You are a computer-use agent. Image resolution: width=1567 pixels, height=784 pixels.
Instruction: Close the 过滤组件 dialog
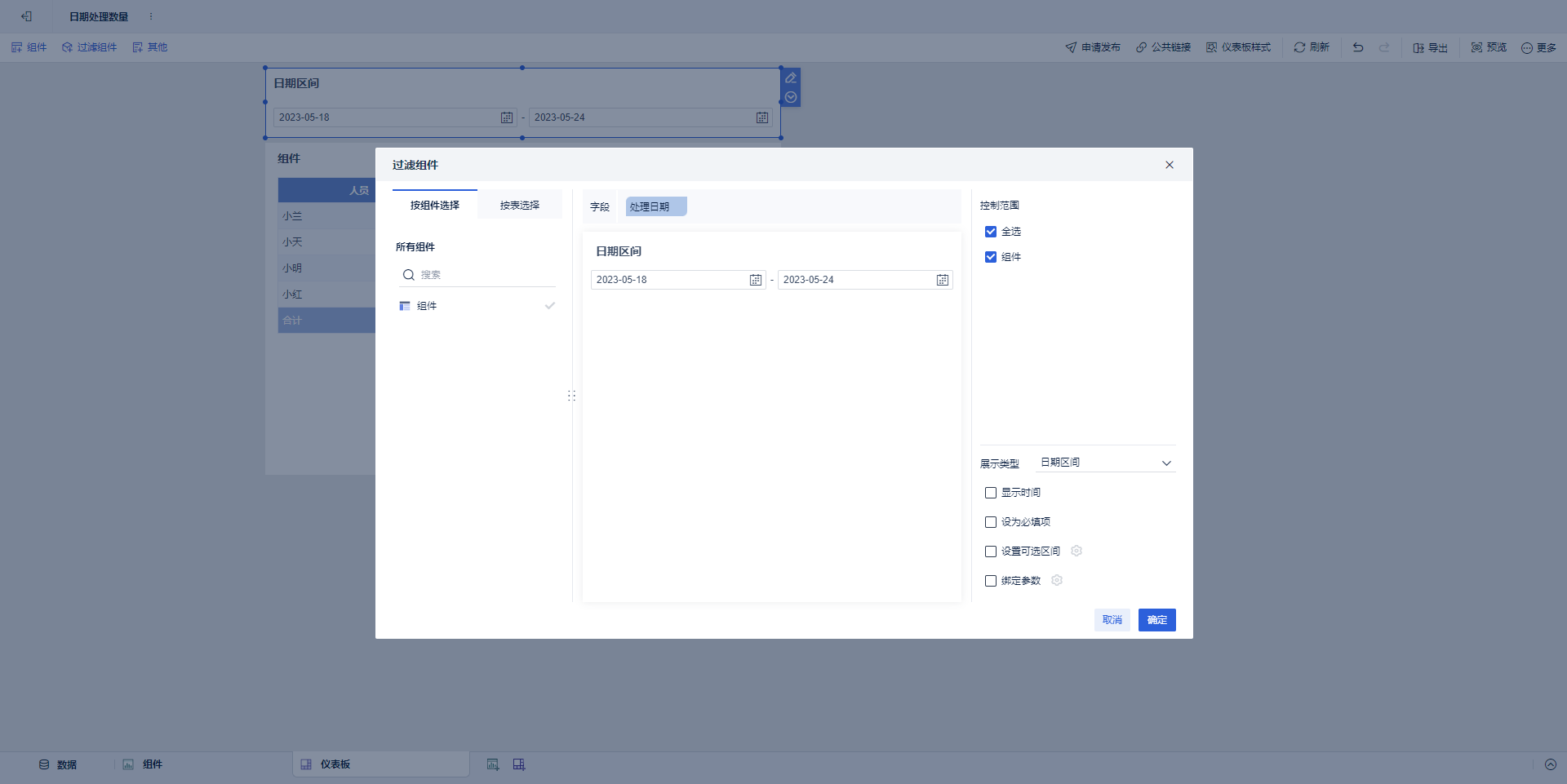click(1170, 165)
